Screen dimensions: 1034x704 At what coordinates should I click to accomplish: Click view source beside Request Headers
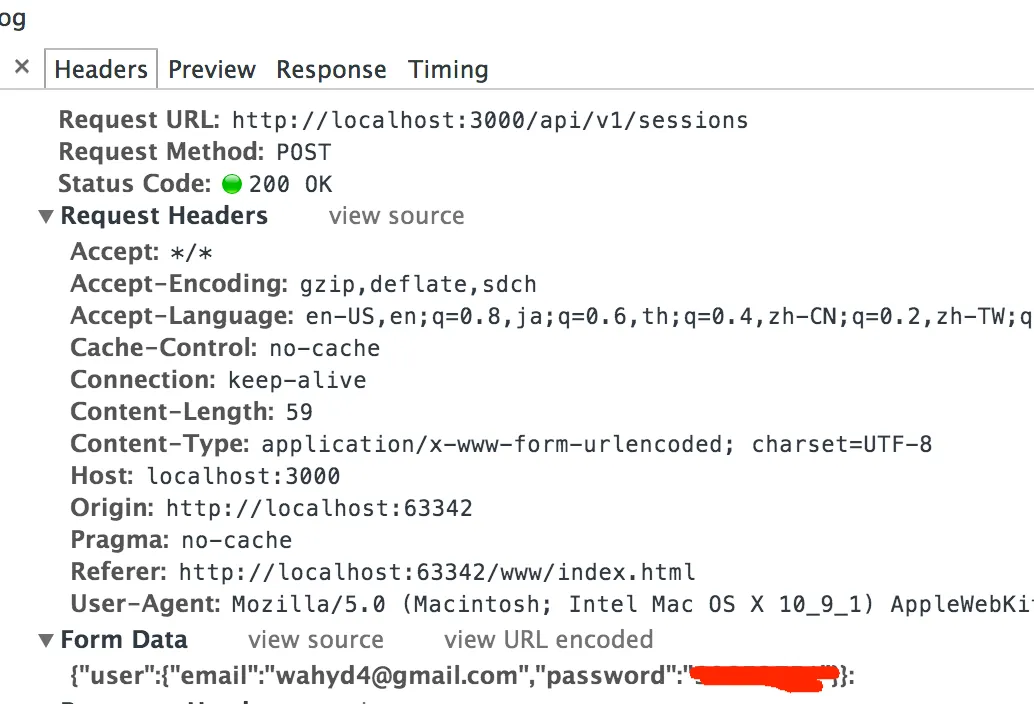396,216
